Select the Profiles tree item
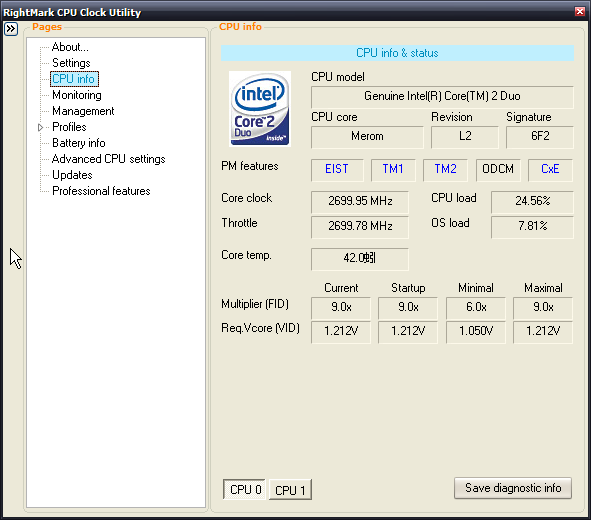591x520 pixels. (x=69, y=127)
